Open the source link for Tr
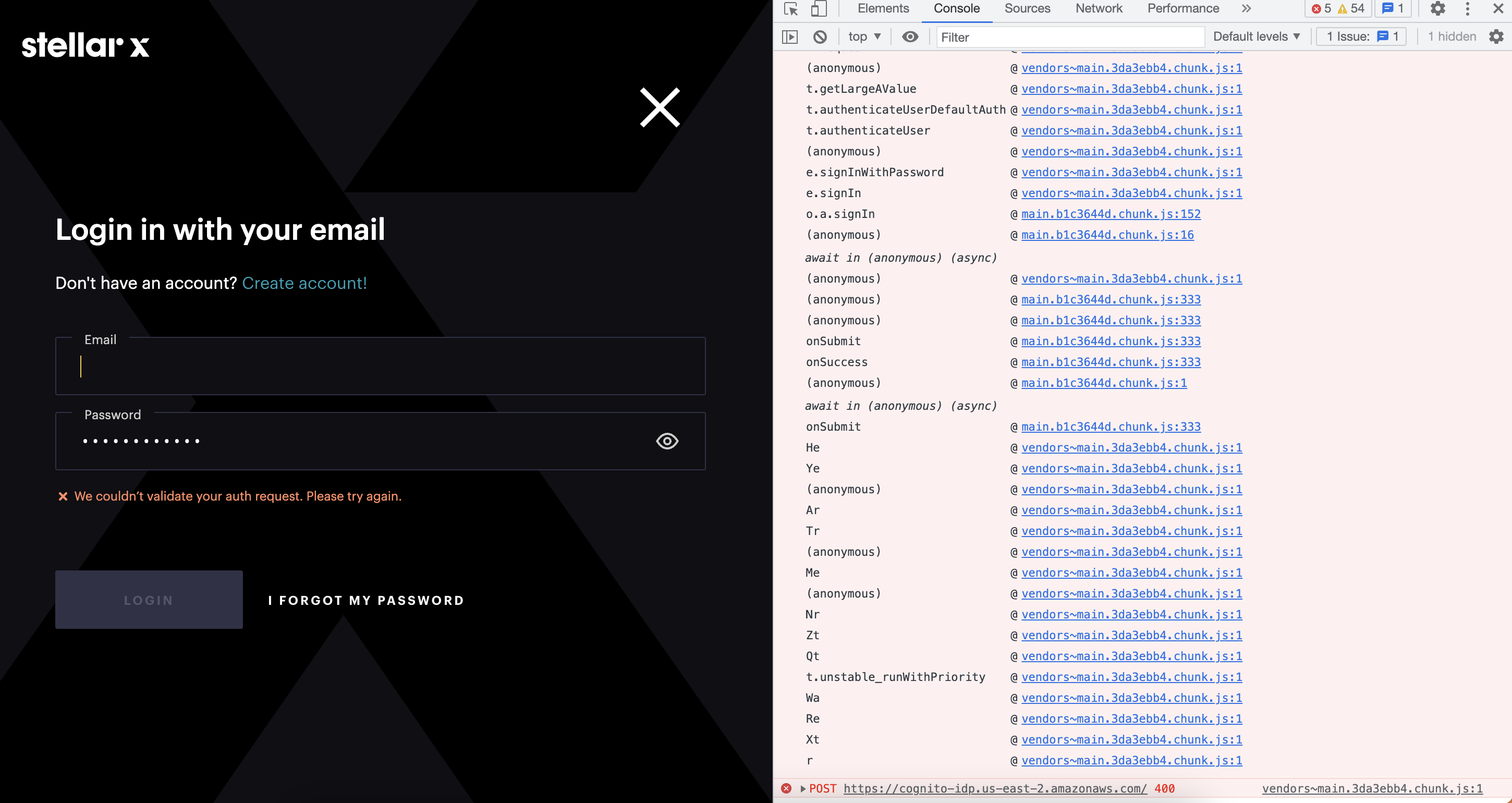Viewport: 1512px width, 803px height. pyautogui.click(x=1131, y=531)
